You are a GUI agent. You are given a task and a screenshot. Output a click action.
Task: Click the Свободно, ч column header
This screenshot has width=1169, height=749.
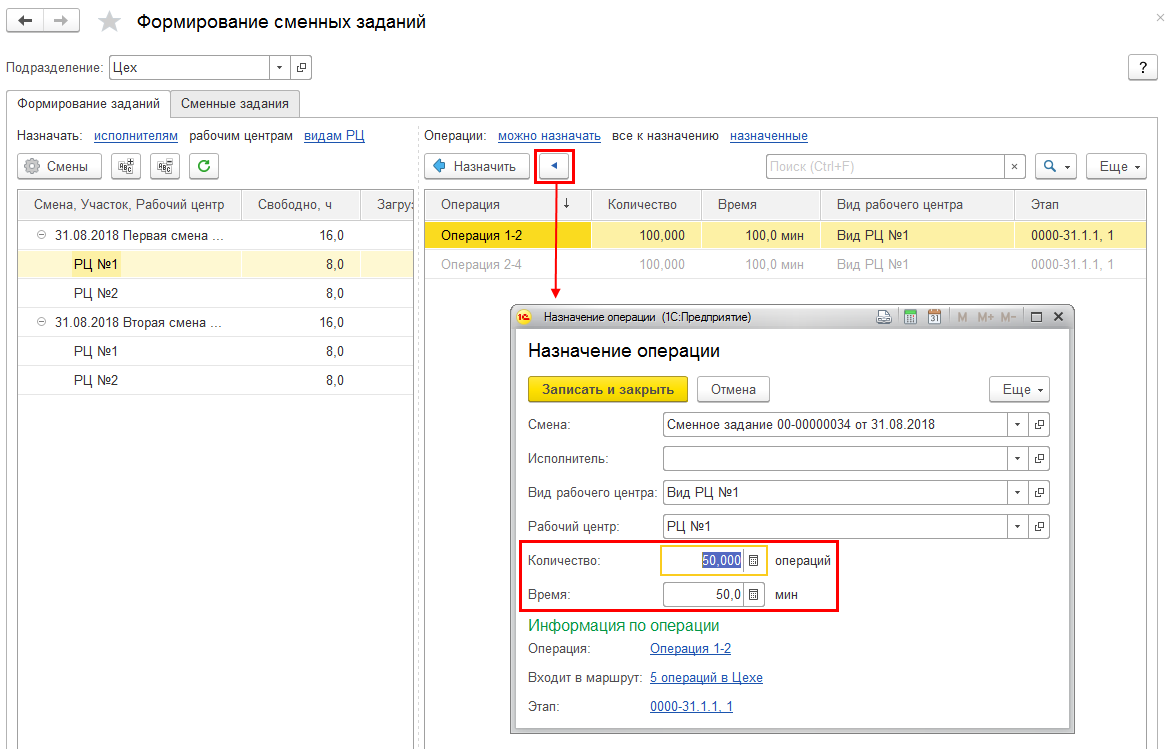300,204
